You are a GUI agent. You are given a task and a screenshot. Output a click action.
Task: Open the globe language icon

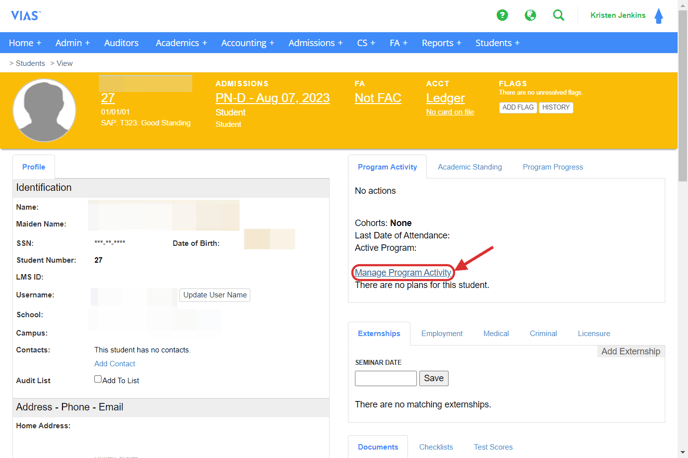click(530, 15)
